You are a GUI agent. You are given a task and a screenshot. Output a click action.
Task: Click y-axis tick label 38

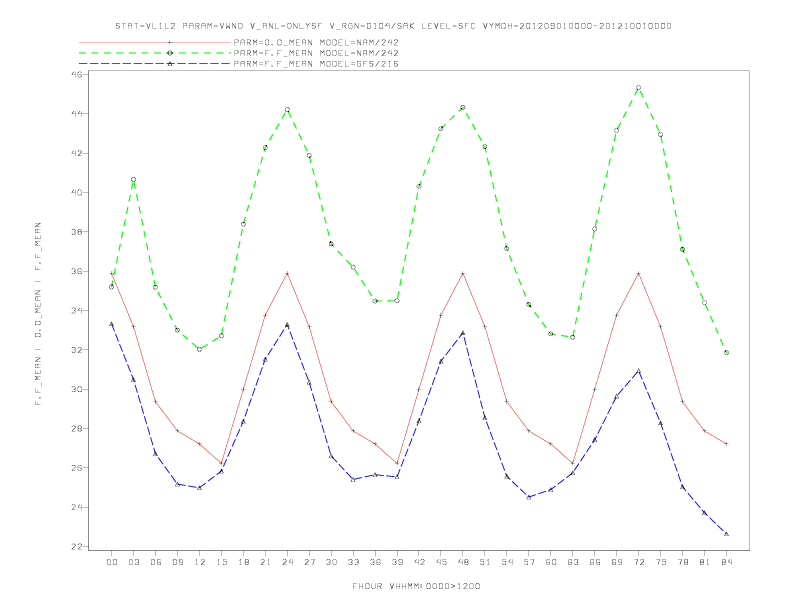[x=78, y=232]
